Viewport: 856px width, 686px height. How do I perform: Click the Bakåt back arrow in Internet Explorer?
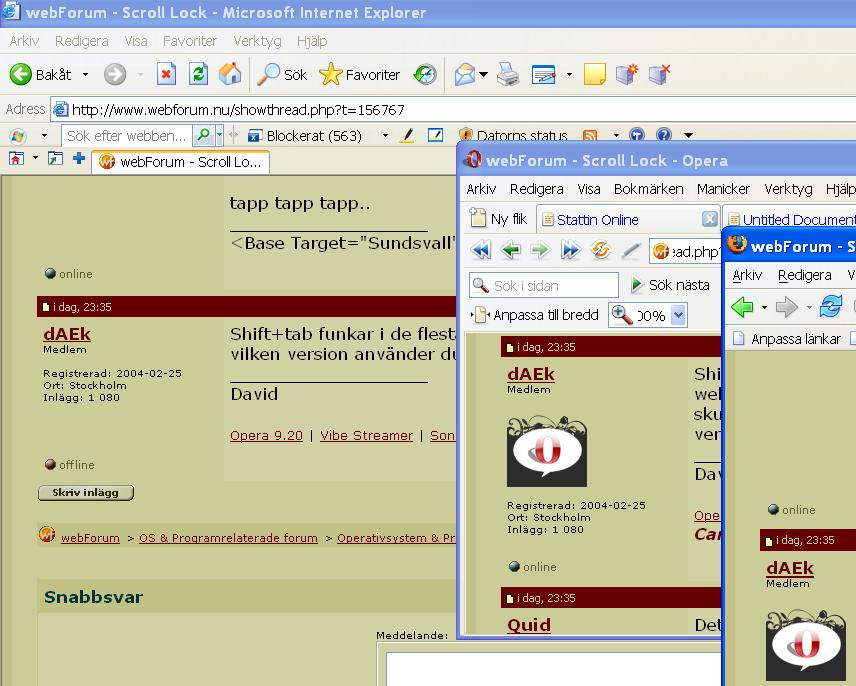[21, 74]
